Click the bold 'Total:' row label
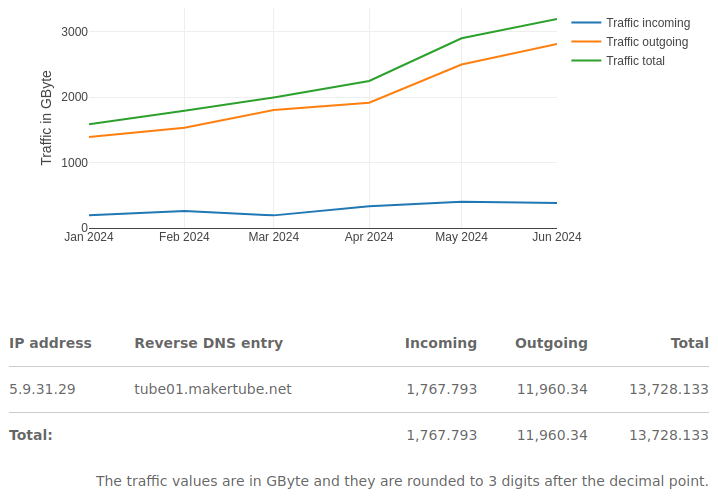The width and height of the screenshot is (718, 502). [x=31, y=435]
